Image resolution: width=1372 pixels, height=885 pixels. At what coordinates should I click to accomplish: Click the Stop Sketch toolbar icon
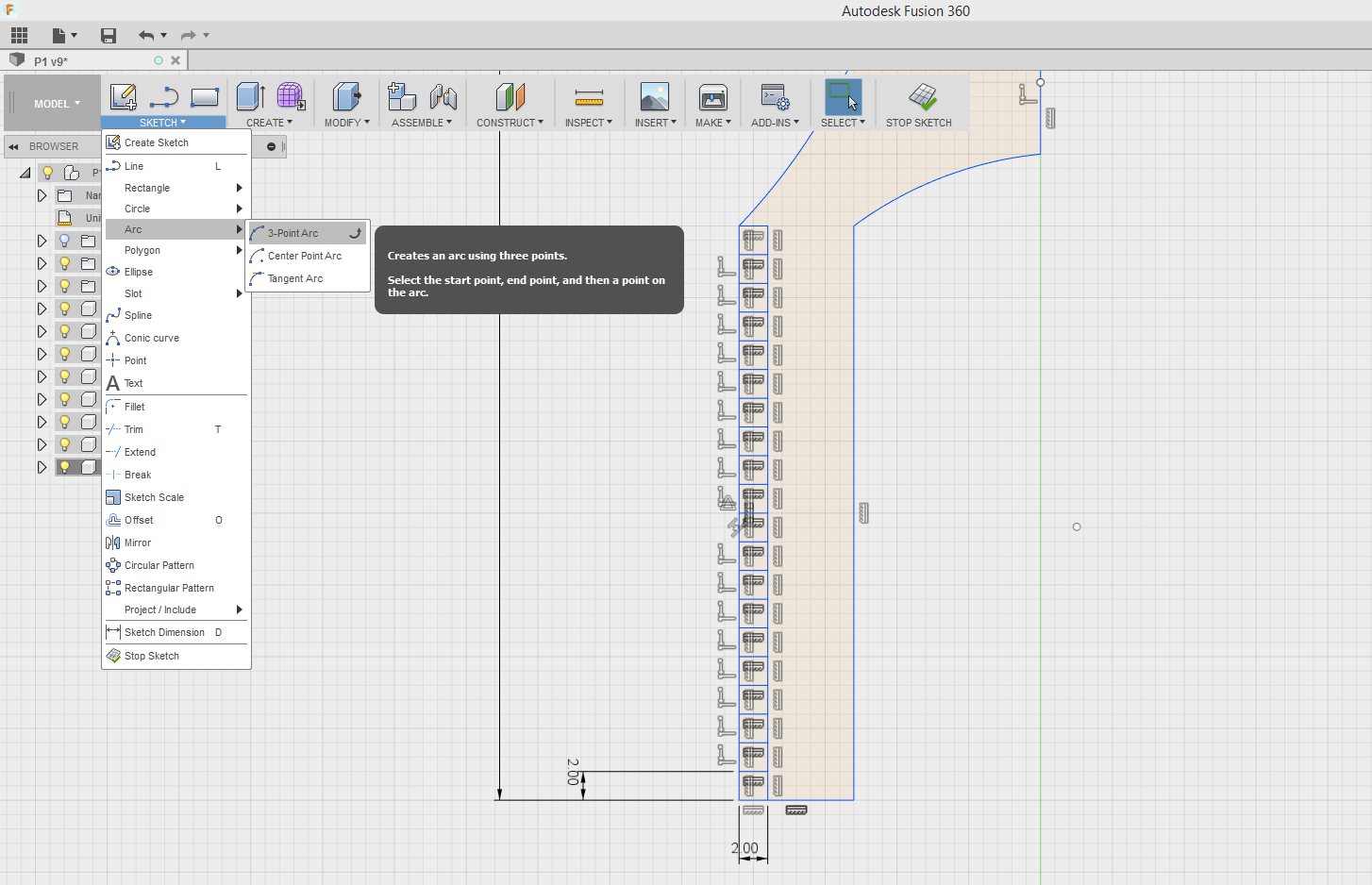(922, 96)
